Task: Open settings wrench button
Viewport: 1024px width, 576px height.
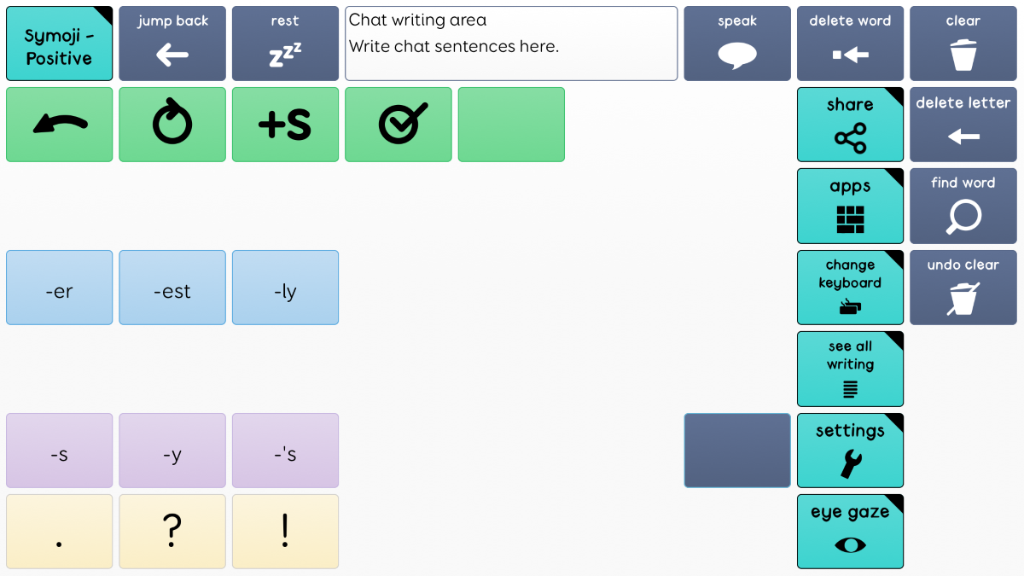Action: click(850, 451)
